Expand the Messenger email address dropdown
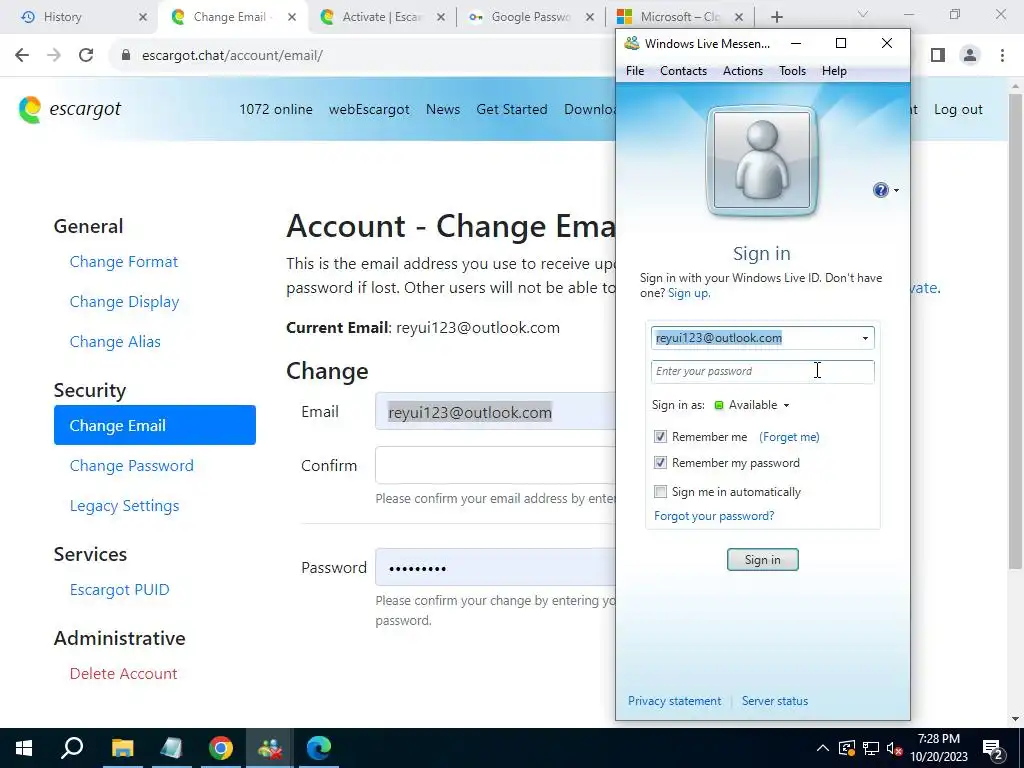 click(865, 338)
